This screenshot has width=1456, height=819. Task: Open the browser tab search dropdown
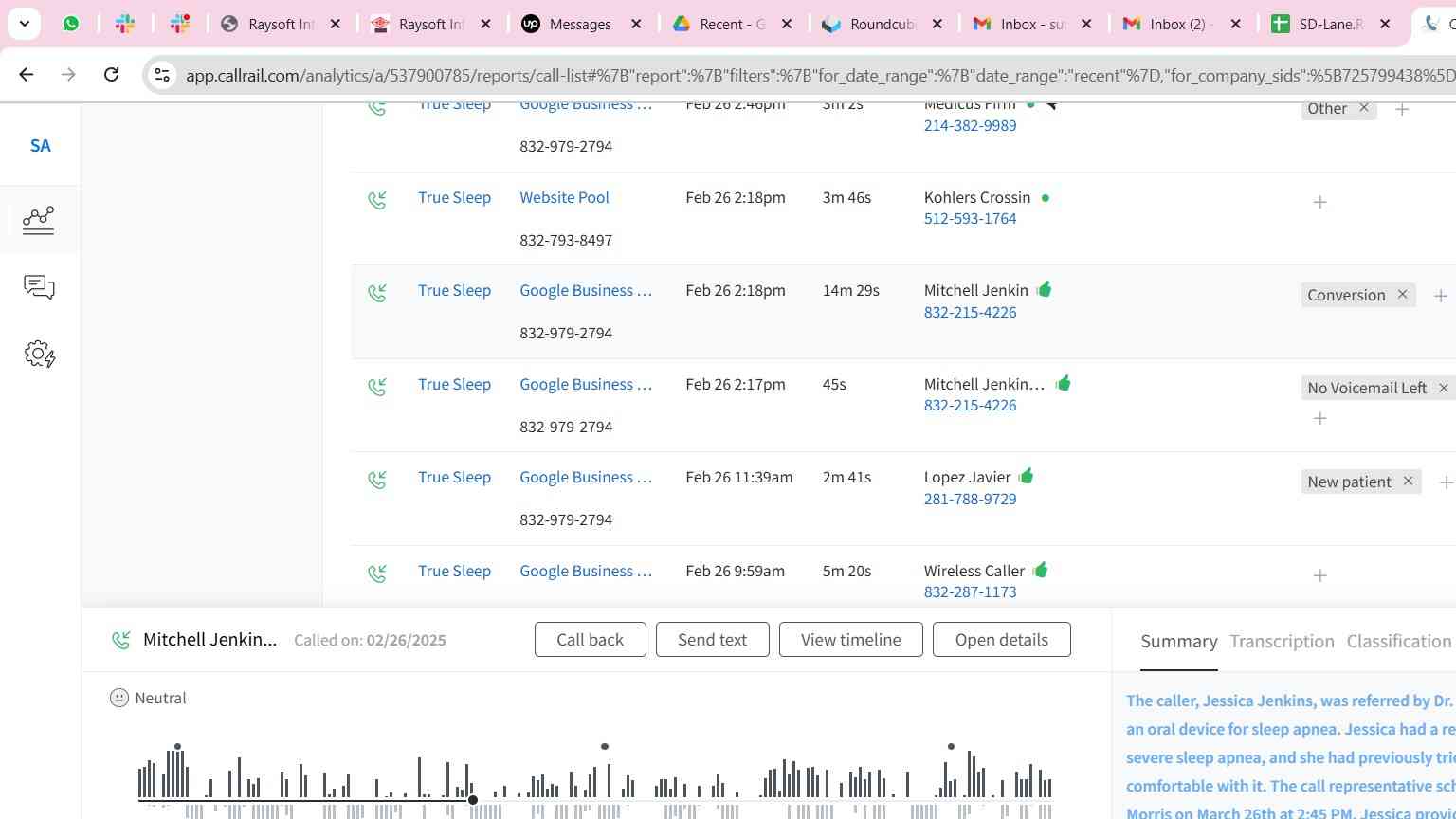[x=24, y=24]
